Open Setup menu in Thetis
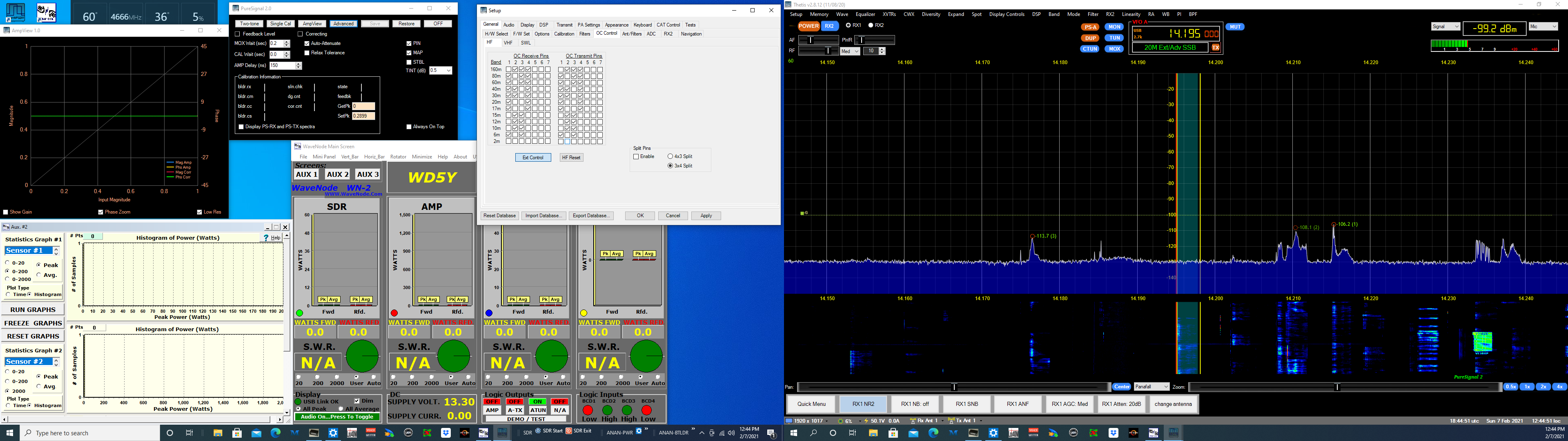 (x=796, y=14)
